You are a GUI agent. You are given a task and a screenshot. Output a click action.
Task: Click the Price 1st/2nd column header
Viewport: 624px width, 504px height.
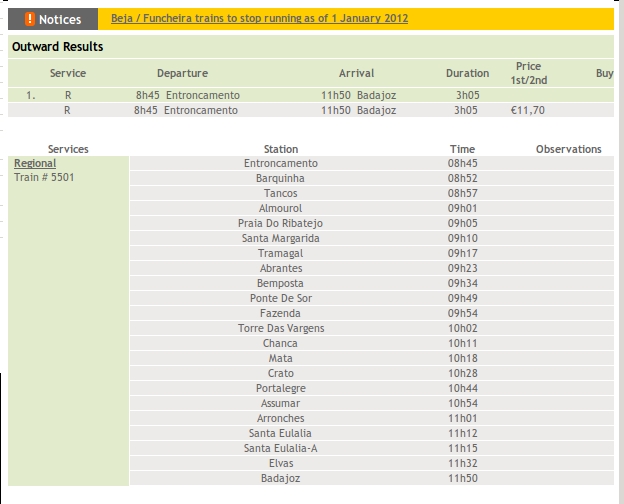[528, 73]
